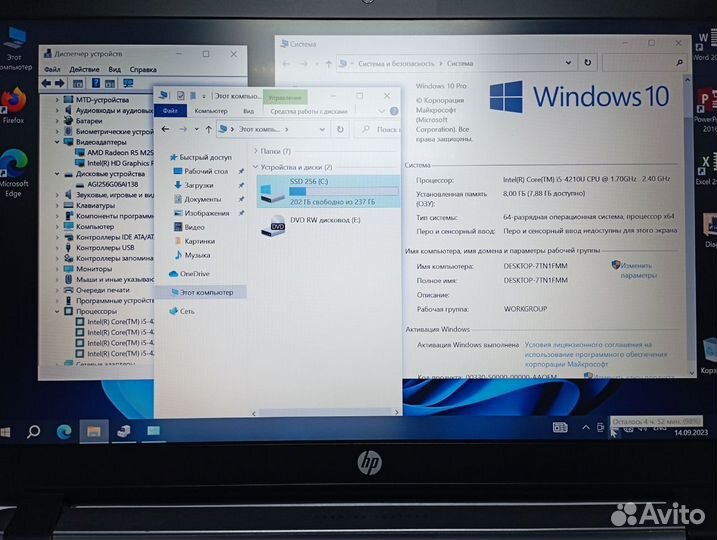717x540 pixels.
Task: Collapse the Процессоры node
Action: point(57,311)
